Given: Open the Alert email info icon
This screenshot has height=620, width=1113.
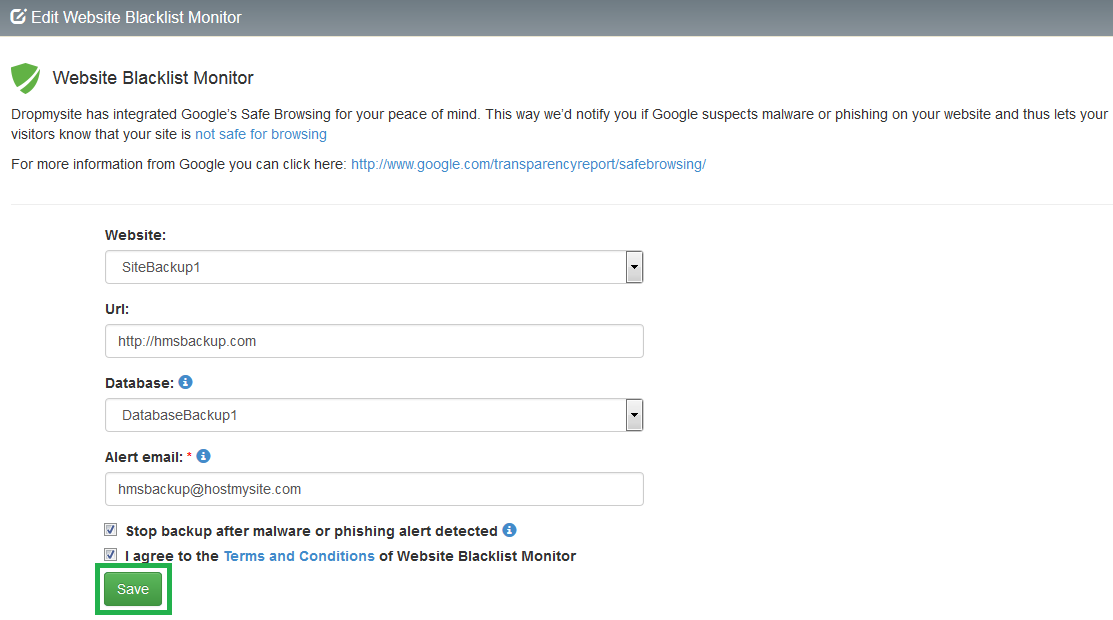Looking at the screenshot, I should pos(204,456).
